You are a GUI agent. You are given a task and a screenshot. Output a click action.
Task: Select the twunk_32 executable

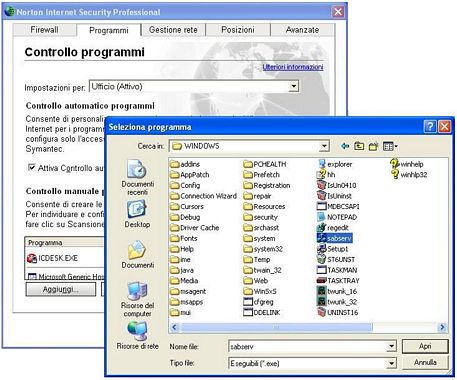pyautogui.click(x=337, y=302)
